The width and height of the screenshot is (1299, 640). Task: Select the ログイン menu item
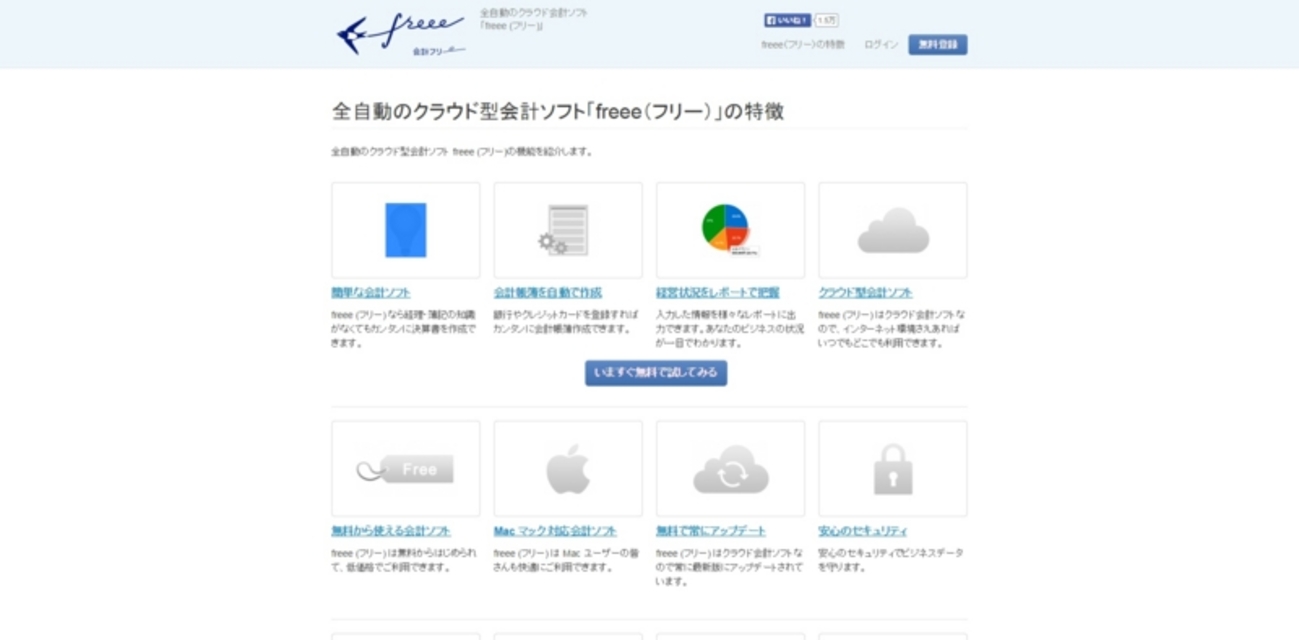point(881,45)
